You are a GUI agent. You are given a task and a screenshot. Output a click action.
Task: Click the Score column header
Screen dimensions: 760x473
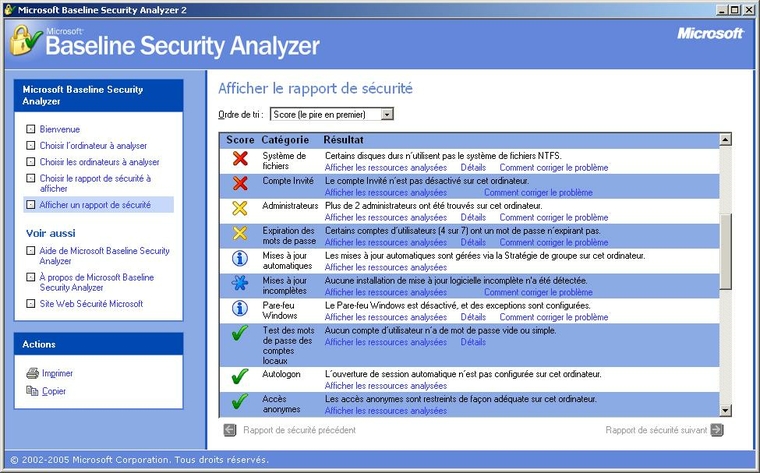coord(240,140)
